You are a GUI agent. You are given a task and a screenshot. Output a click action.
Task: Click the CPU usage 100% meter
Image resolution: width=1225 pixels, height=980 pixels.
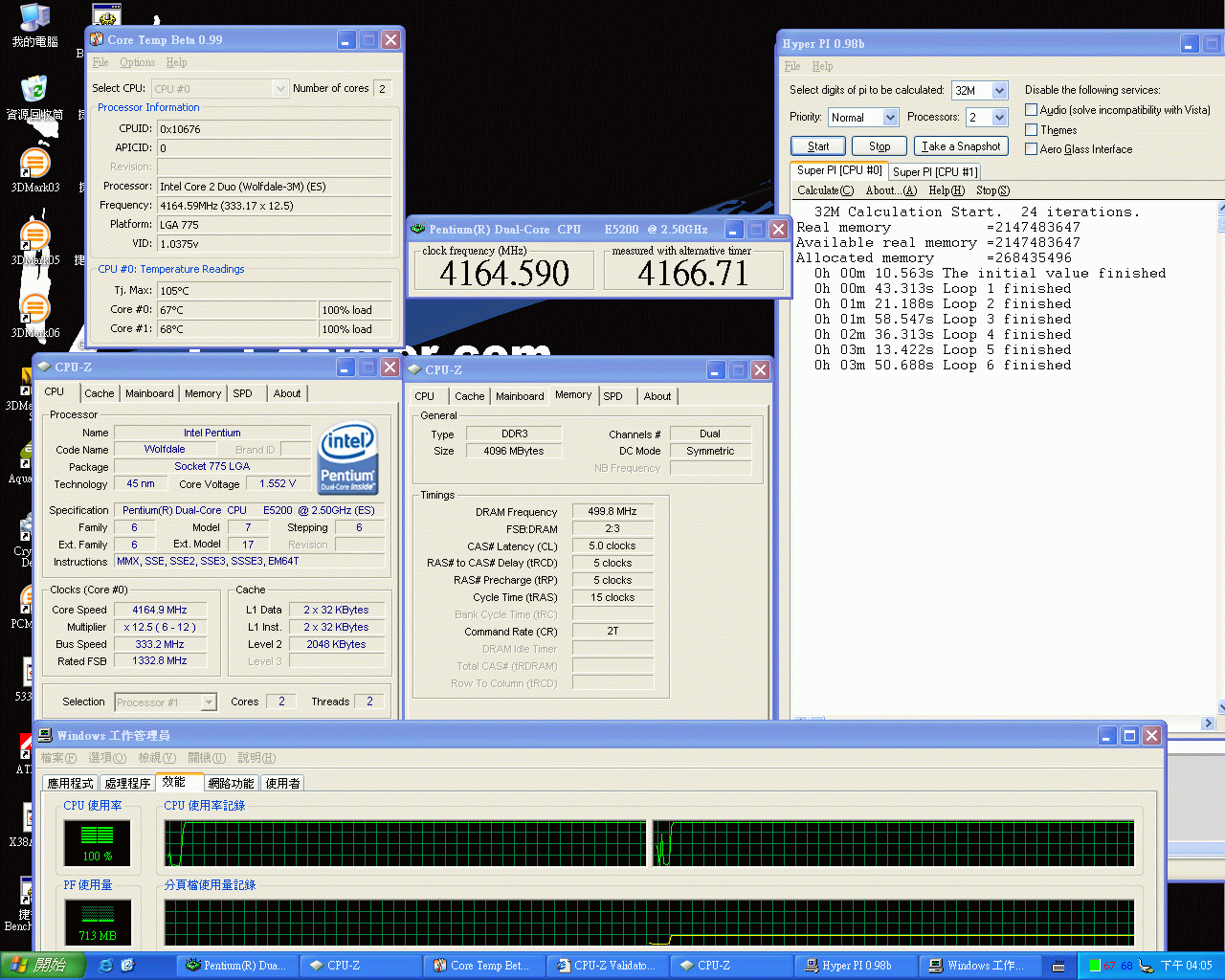coord(97,842)
